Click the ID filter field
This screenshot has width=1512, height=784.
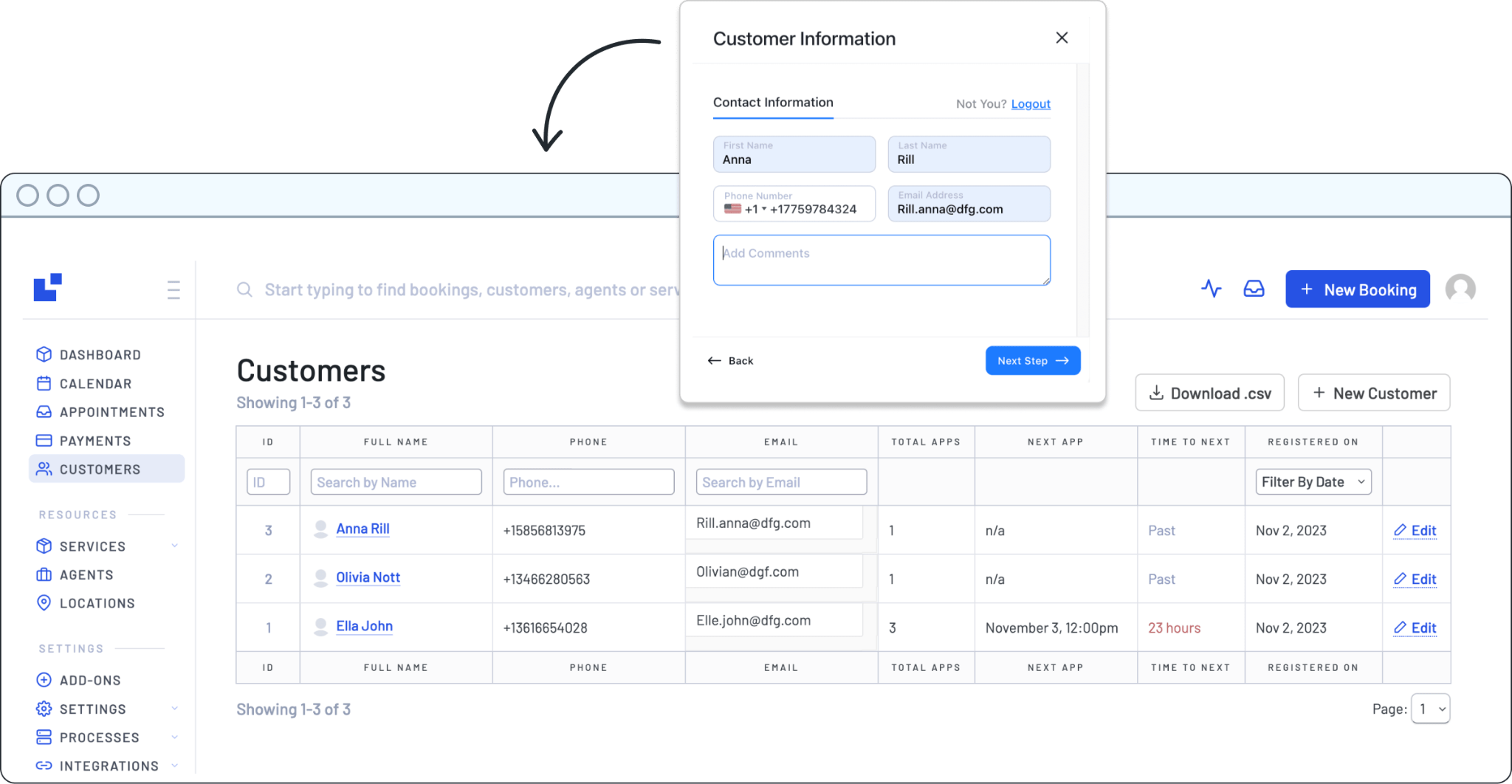[x=268, y=482]
